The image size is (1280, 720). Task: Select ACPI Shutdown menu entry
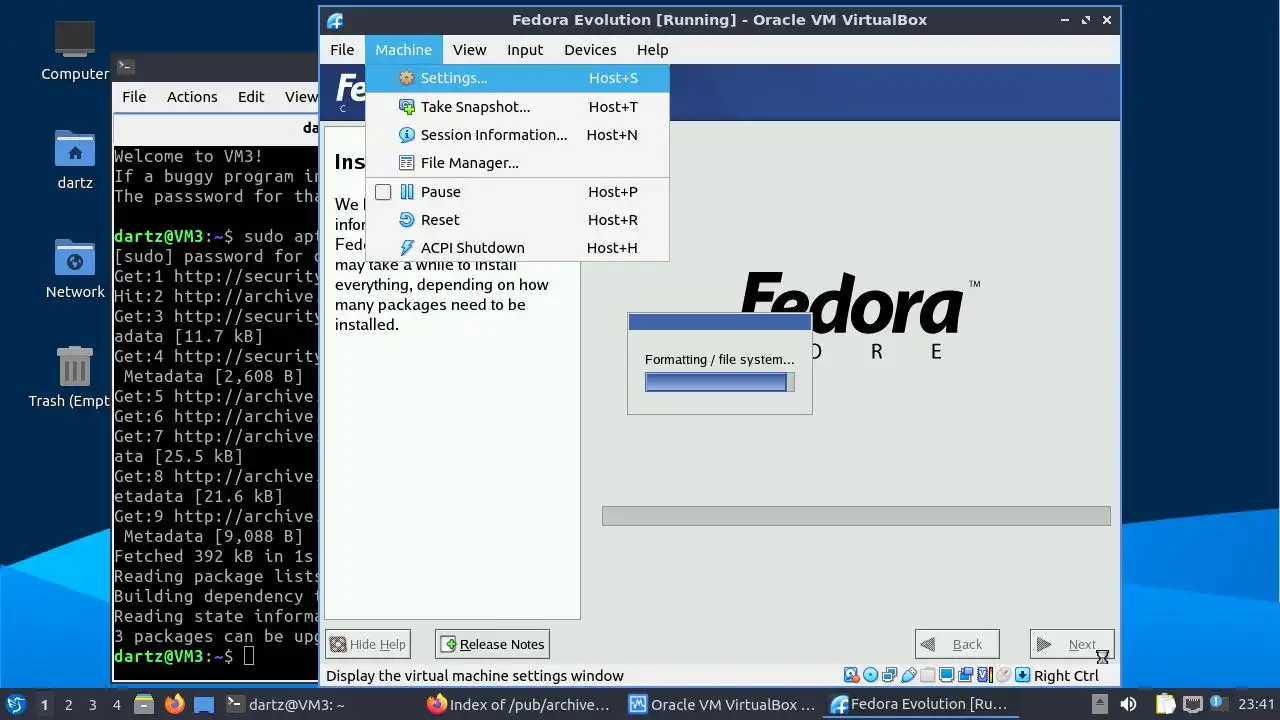(x=517, y=248)
